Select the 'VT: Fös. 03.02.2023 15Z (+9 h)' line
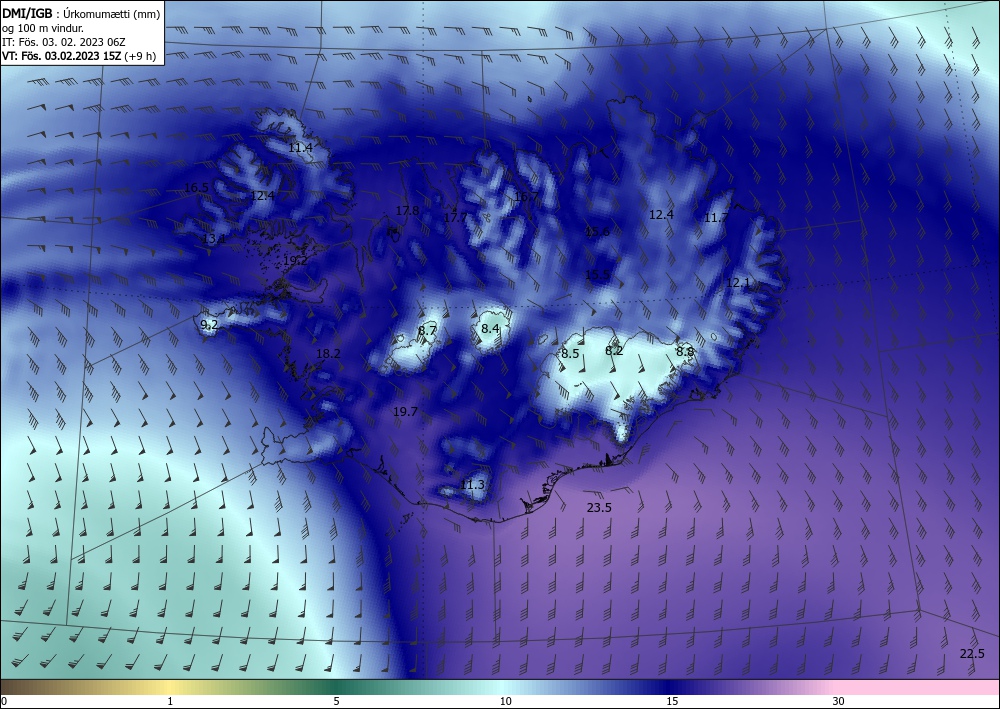 79,55
